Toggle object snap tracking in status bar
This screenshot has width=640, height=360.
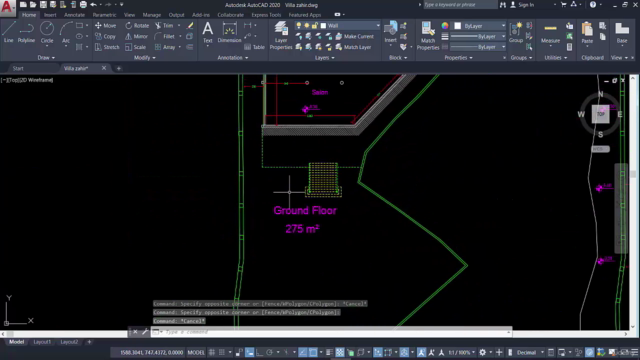(302, 352)
